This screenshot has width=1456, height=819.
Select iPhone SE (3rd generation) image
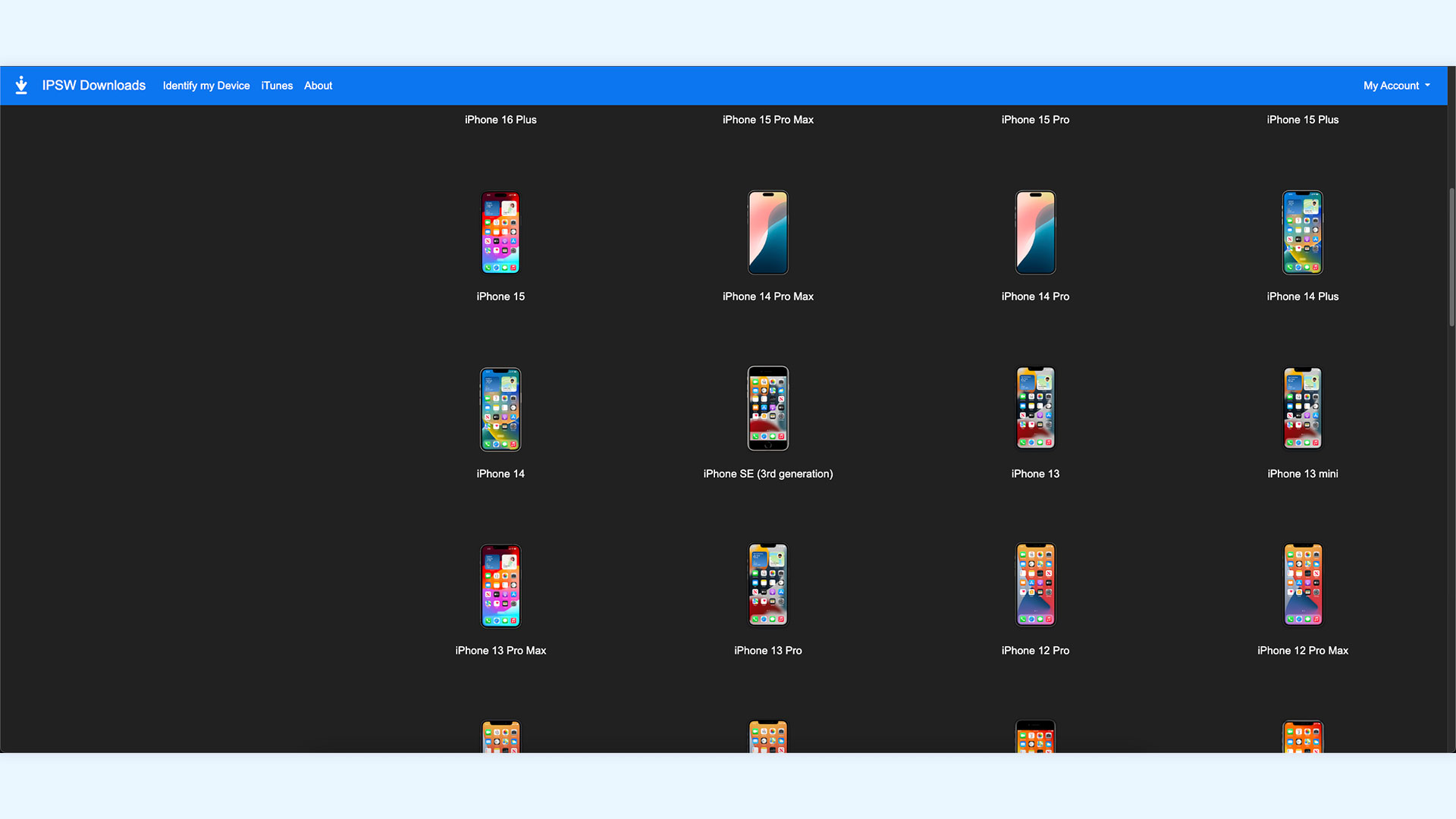click(768, 409)
